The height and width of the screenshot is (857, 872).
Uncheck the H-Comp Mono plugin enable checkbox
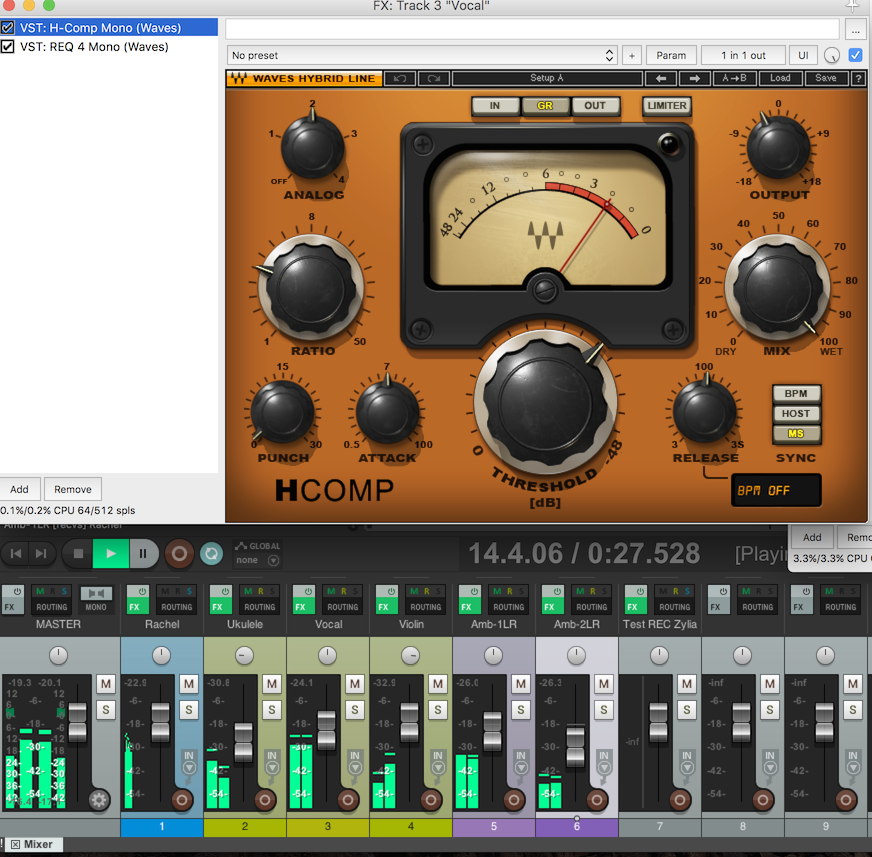coord(8,27)
